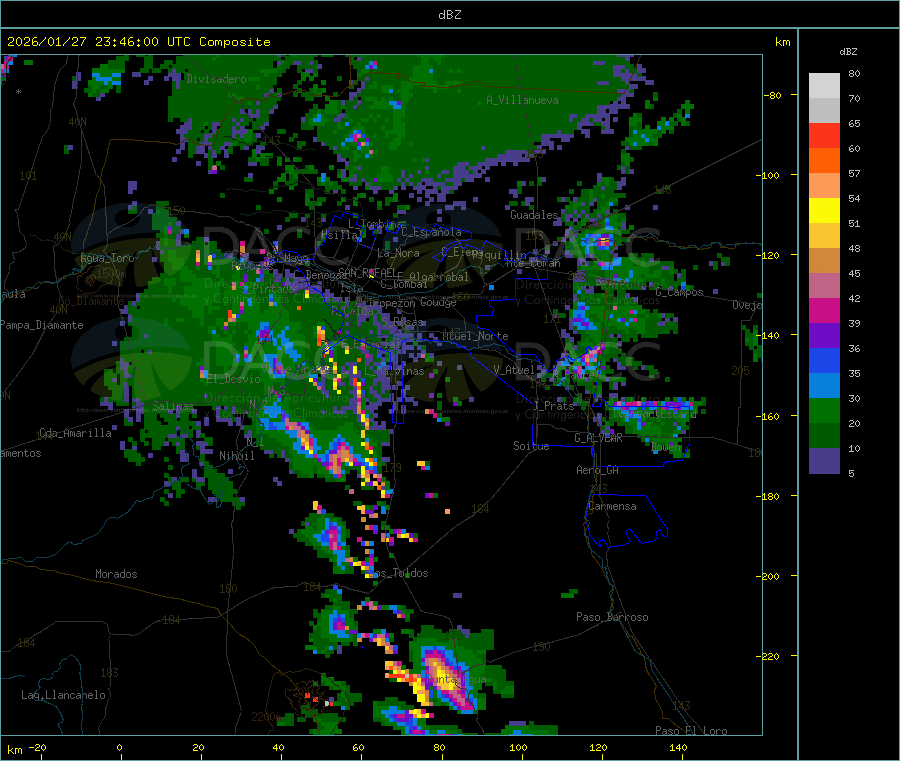
Task: Click the 'C_Espanola' map label
Action: pyautogui.click(x=431, y=232)
